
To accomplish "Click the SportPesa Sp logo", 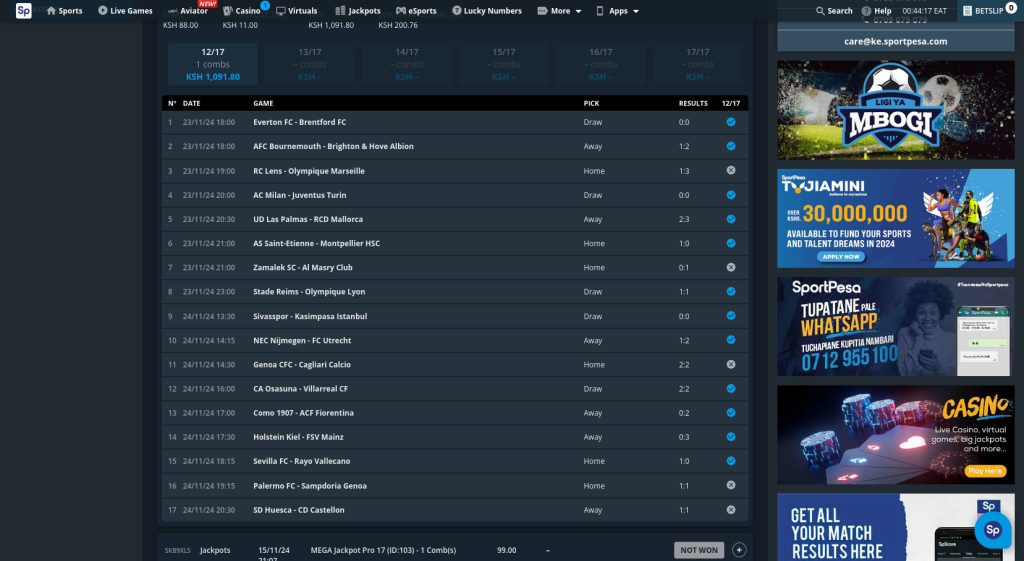I will click(x=24, y=10).
